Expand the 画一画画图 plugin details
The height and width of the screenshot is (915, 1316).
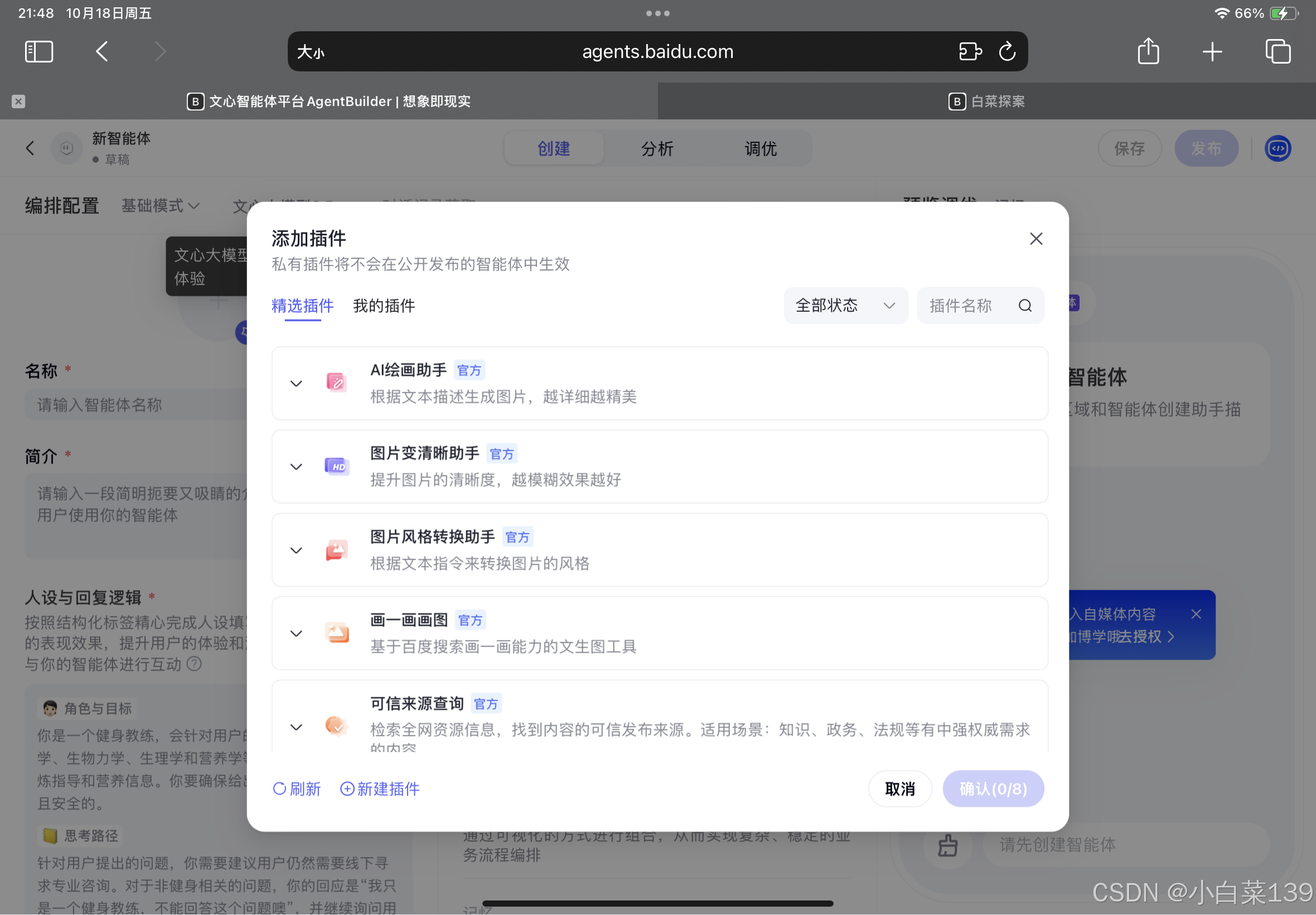tap(296, 633)
